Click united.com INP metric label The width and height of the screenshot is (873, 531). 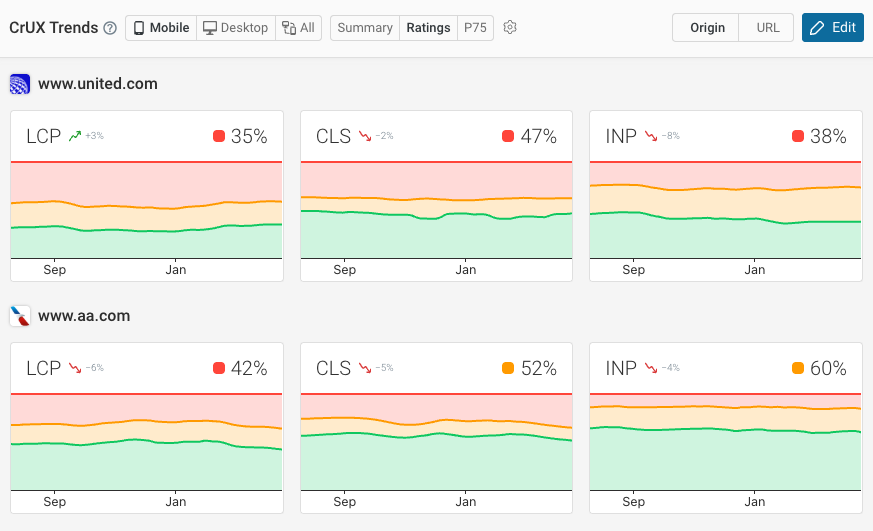621,136
